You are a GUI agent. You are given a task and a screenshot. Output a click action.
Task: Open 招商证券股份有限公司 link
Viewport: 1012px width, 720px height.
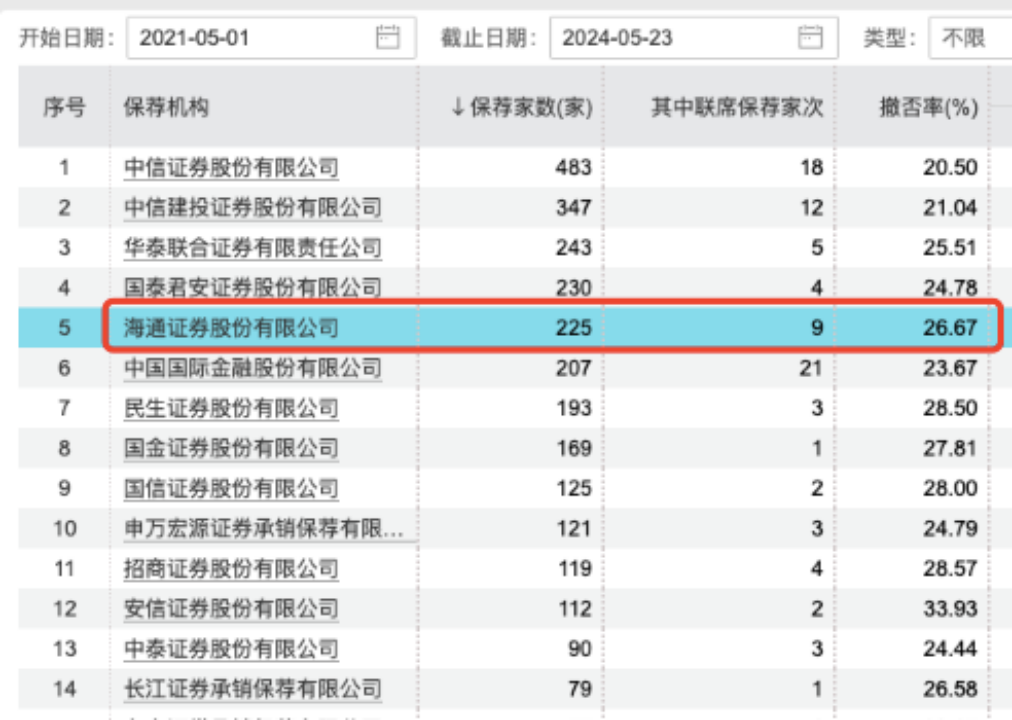click(231, 568)
